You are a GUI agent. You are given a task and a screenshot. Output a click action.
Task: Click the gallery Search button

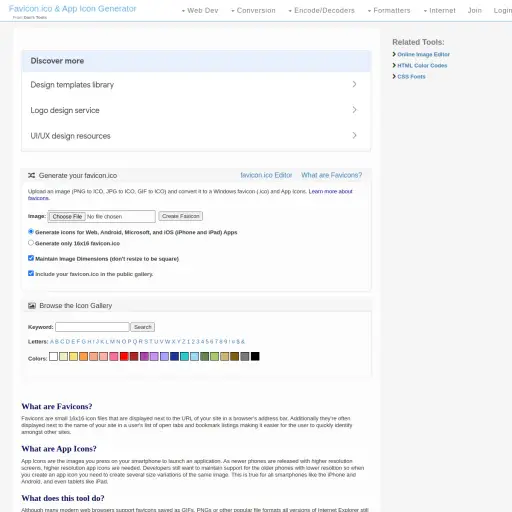click(x=143, y=327)
